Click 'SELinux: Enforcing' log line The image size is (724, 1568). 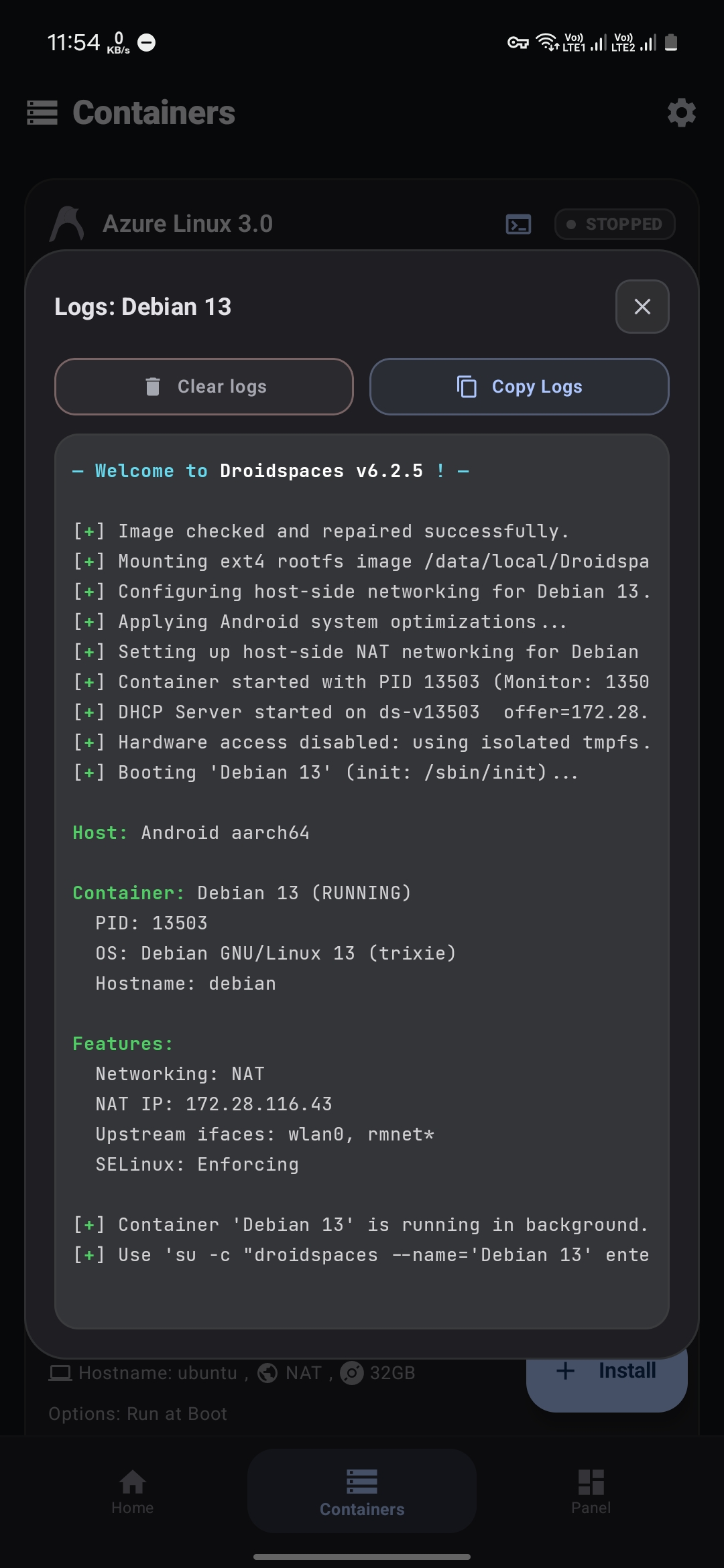tap(197, 1165)
